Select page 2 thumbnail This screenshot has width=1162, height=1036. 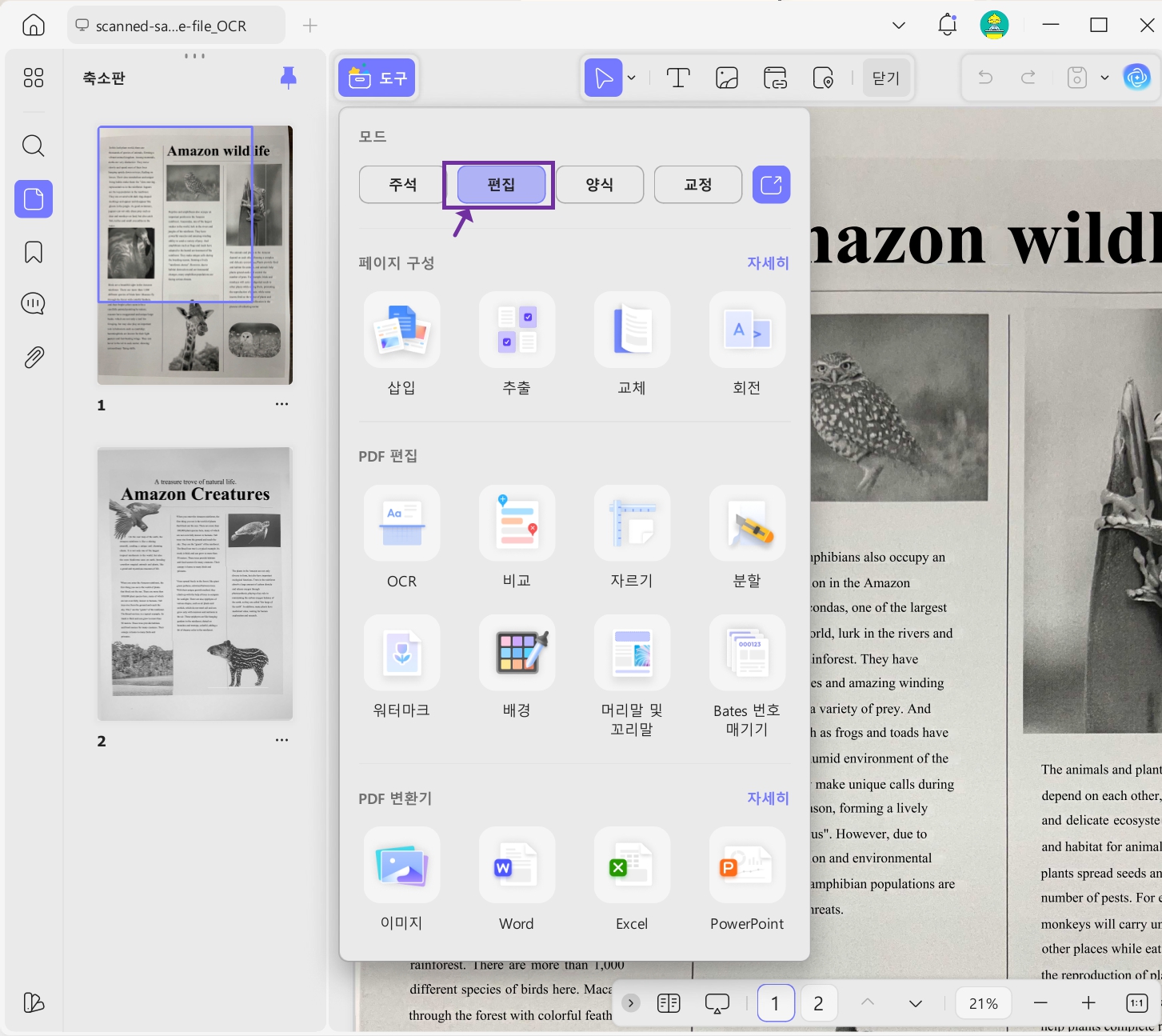tap(195, 584)
